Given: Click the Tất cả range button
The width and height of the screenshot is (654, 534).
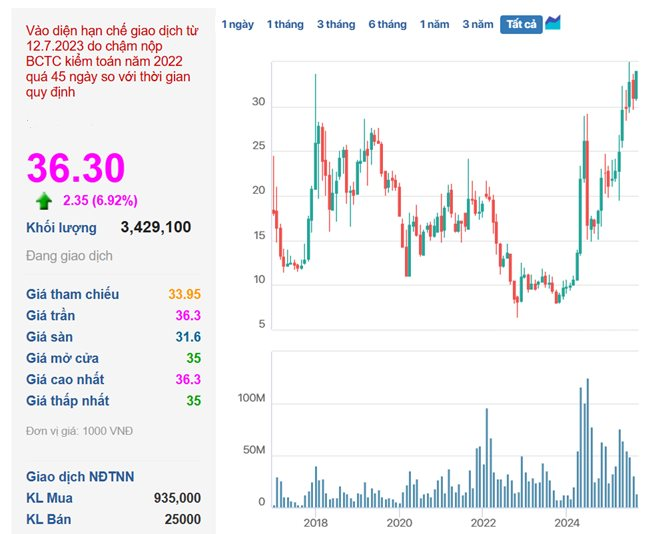Looking at the screenshot, I should [x=520, y=24].
